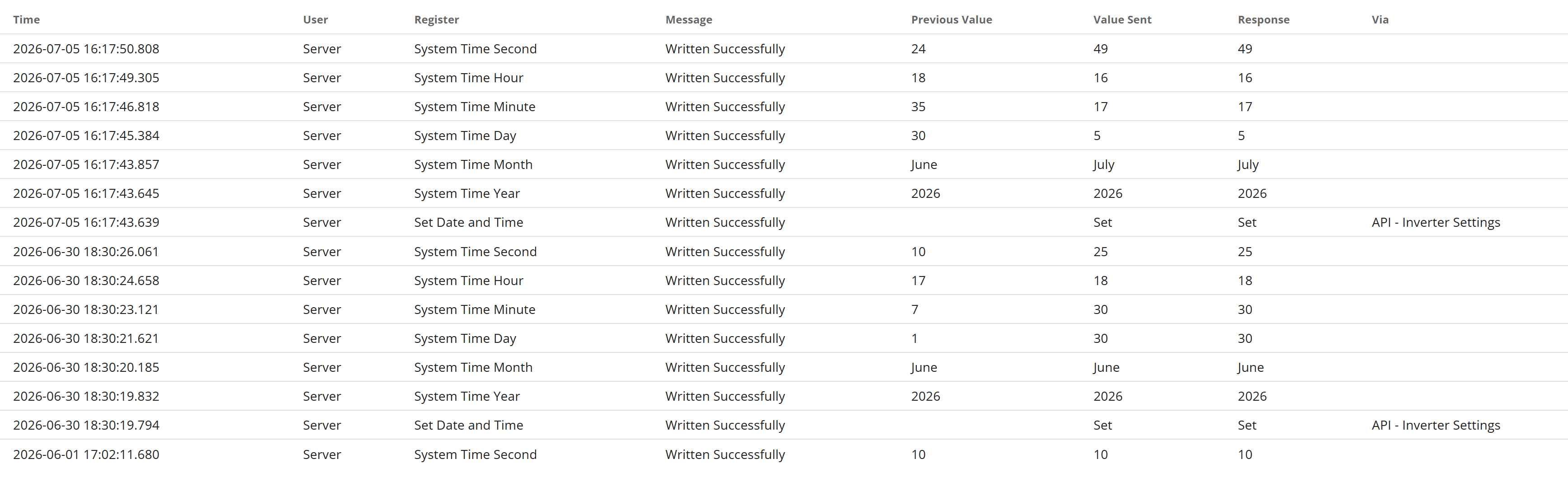Click the Message column header

pyautogui.click(x=688, y=19)
